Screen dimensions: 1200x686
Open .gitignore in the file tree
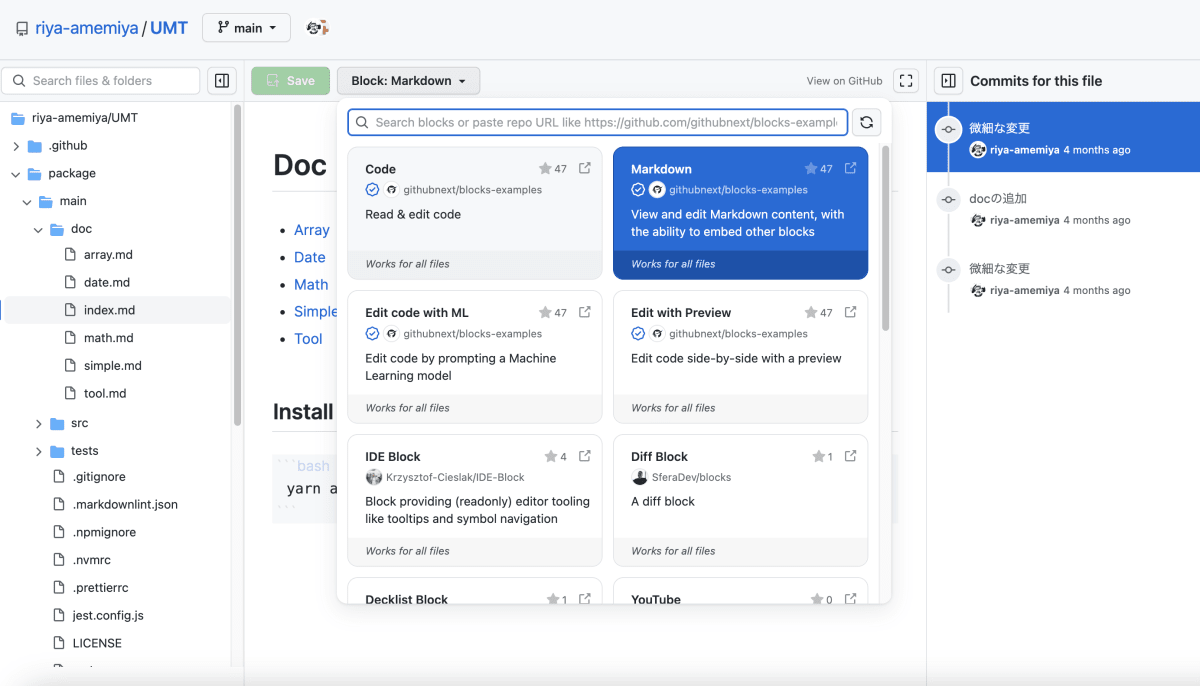pos(99,477)
